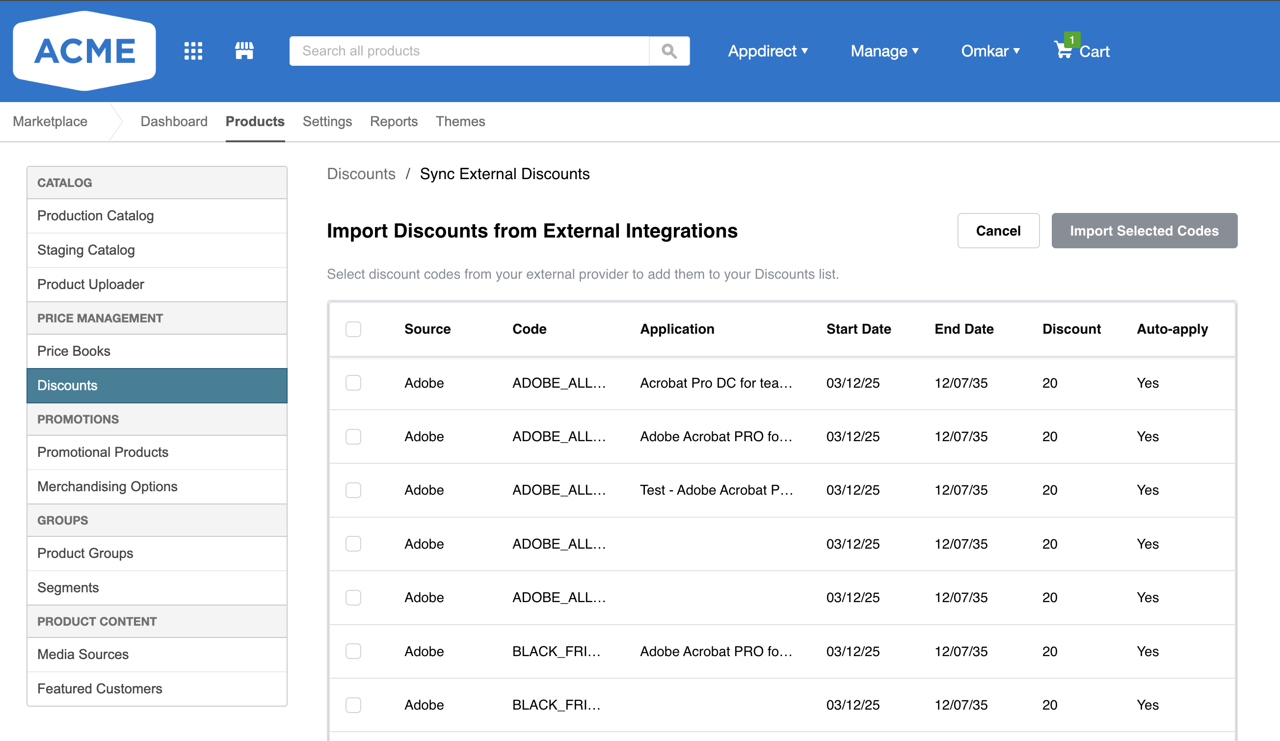Click the search magnifier icon
The width and height of the screenshot is (1280, 741).
pyautogui.click(x=669, y=51)
